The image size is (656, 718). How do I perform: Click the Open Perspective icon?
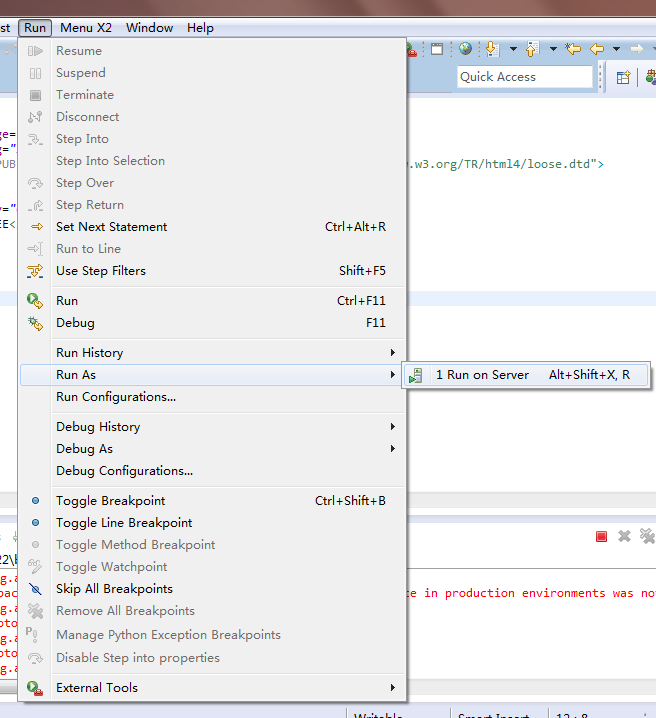coord(623,77)
